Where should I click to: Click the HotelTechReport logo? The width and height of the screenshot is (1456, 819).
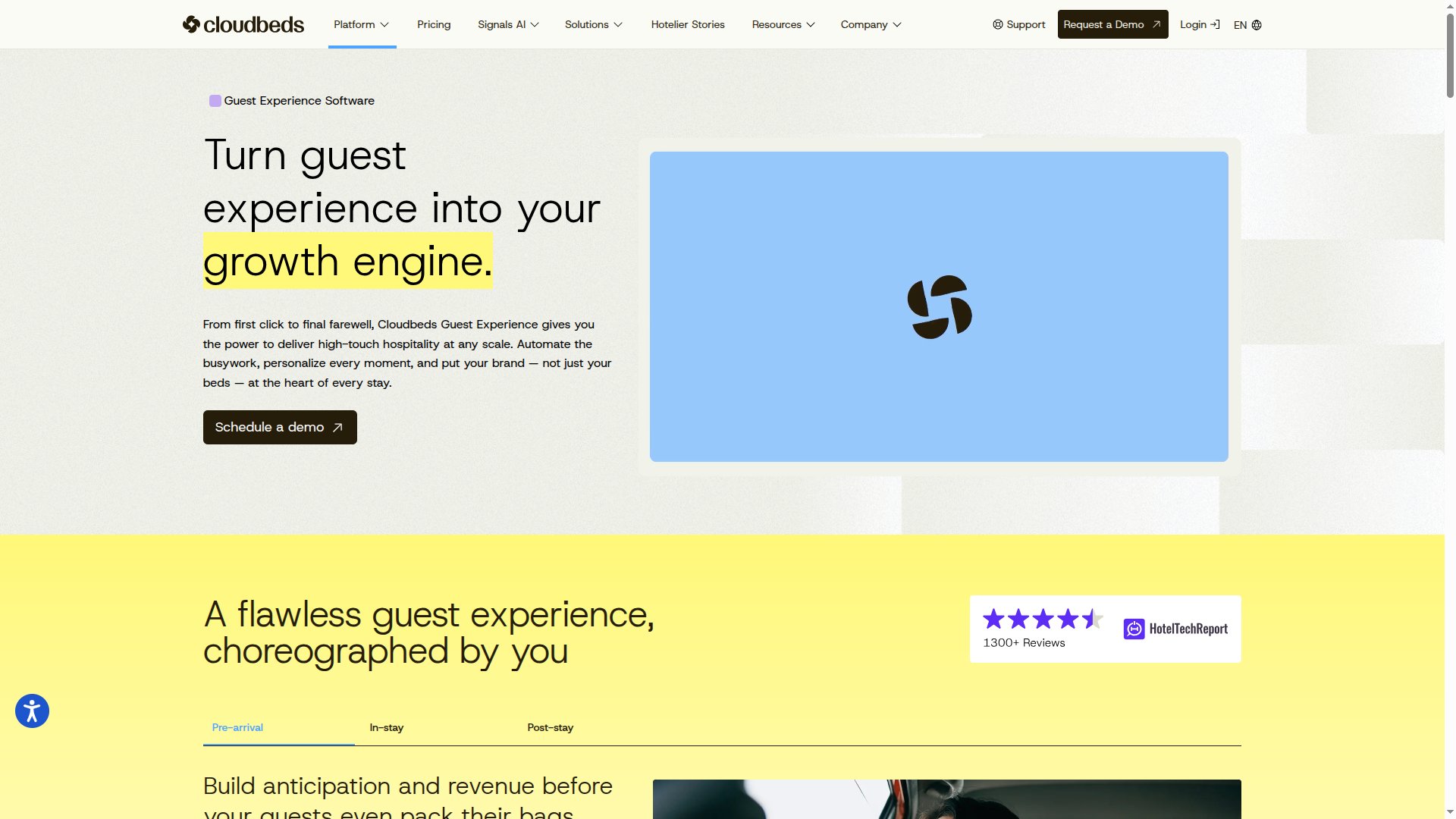[1175, 629]
